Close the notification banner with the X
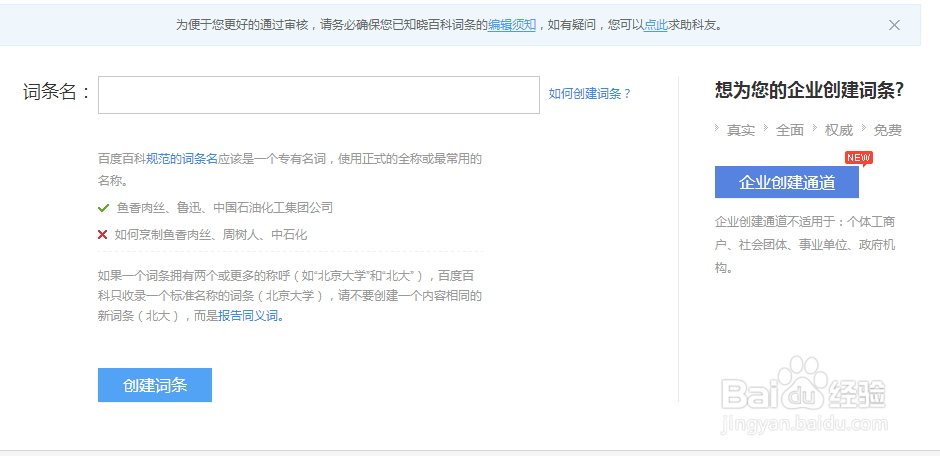 click(894, 25)
